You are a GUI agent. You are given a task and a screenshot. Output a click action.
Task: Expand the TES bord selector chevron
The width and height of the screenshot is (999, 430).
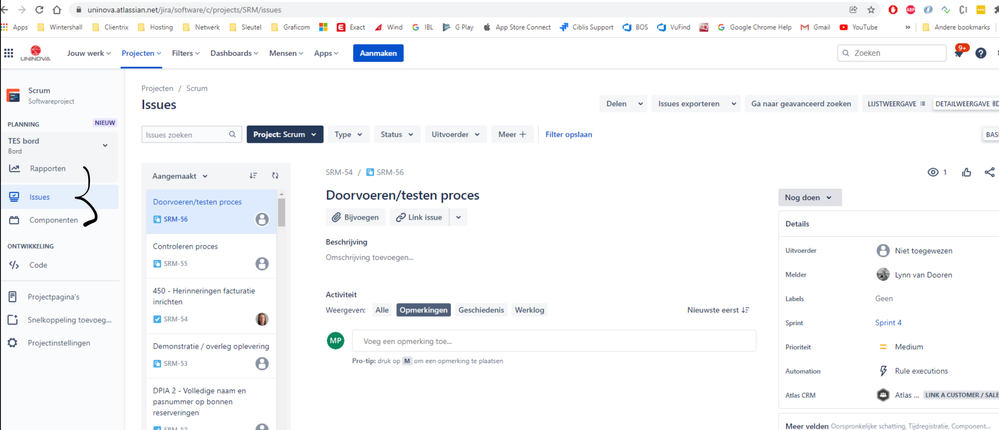point(105,146)
